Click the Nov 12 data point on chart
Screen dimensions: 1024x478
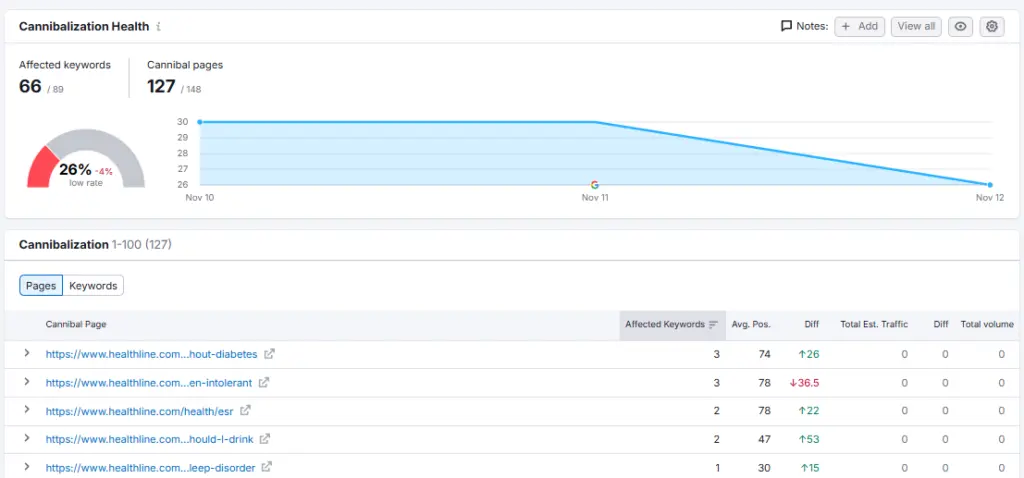(x=990, y=185)
